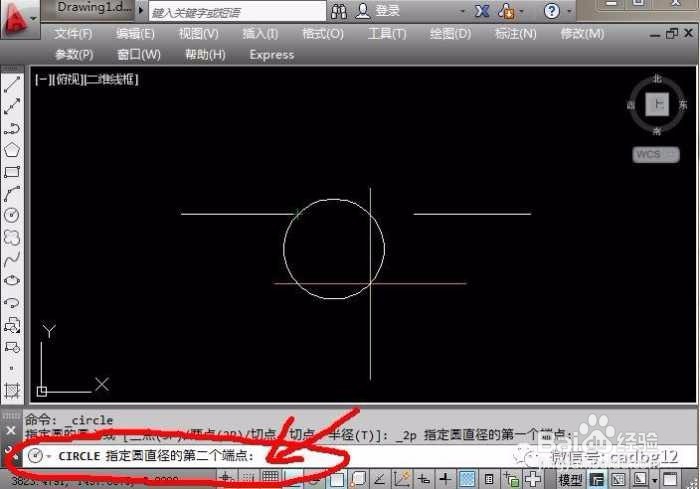
Task: Select the Ellipse tool
Action: click(x=12, y=281)
